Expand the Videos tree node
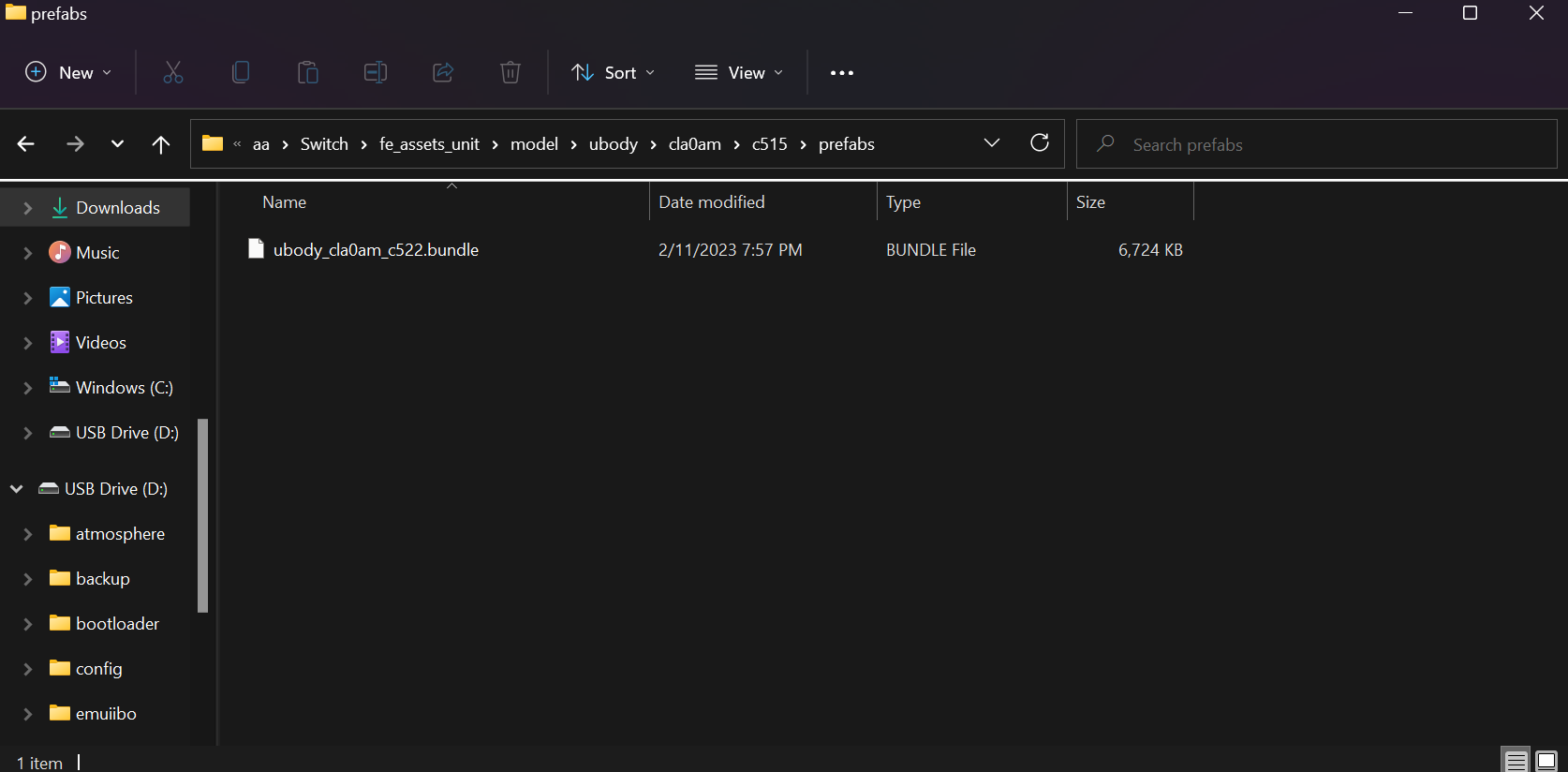This screenshot has width=1568, height=772. [28, 343]
